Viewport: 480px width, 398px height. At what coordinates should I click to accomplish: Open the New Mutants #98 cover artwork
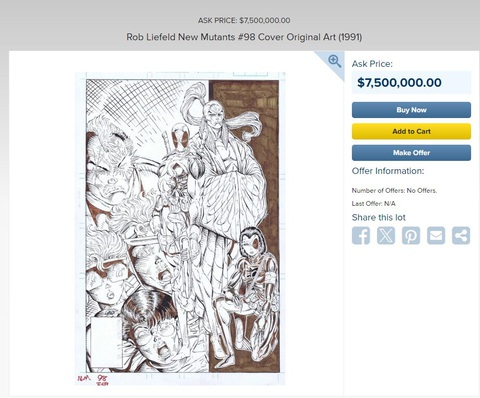point(180,228)
